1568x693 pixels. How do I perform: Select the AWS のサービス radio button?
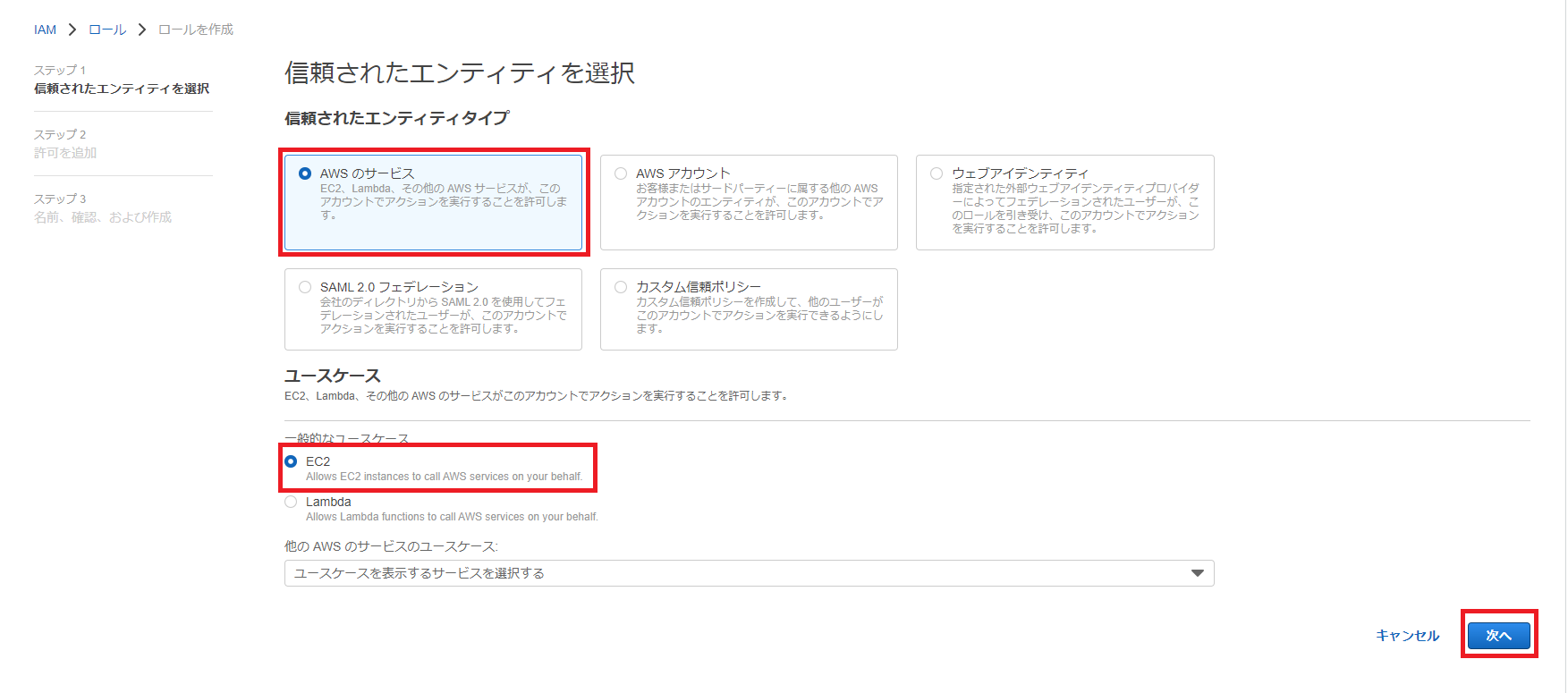tap(305, 173)
